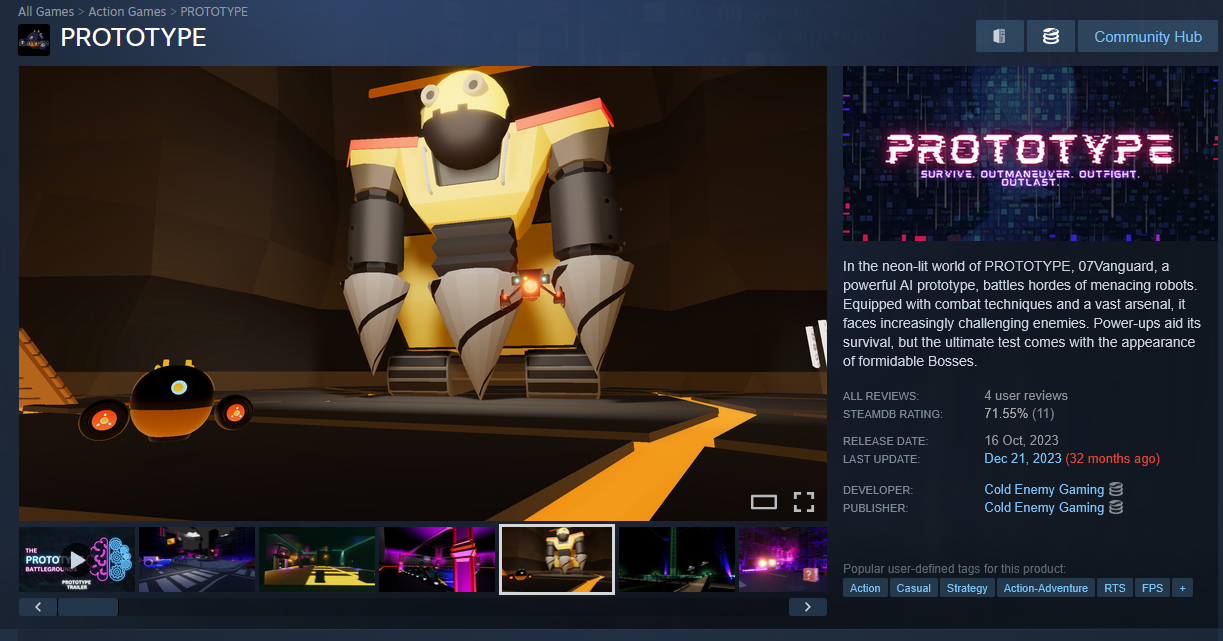Move the thumbnail strip left with the arrow

pos(38,607)
